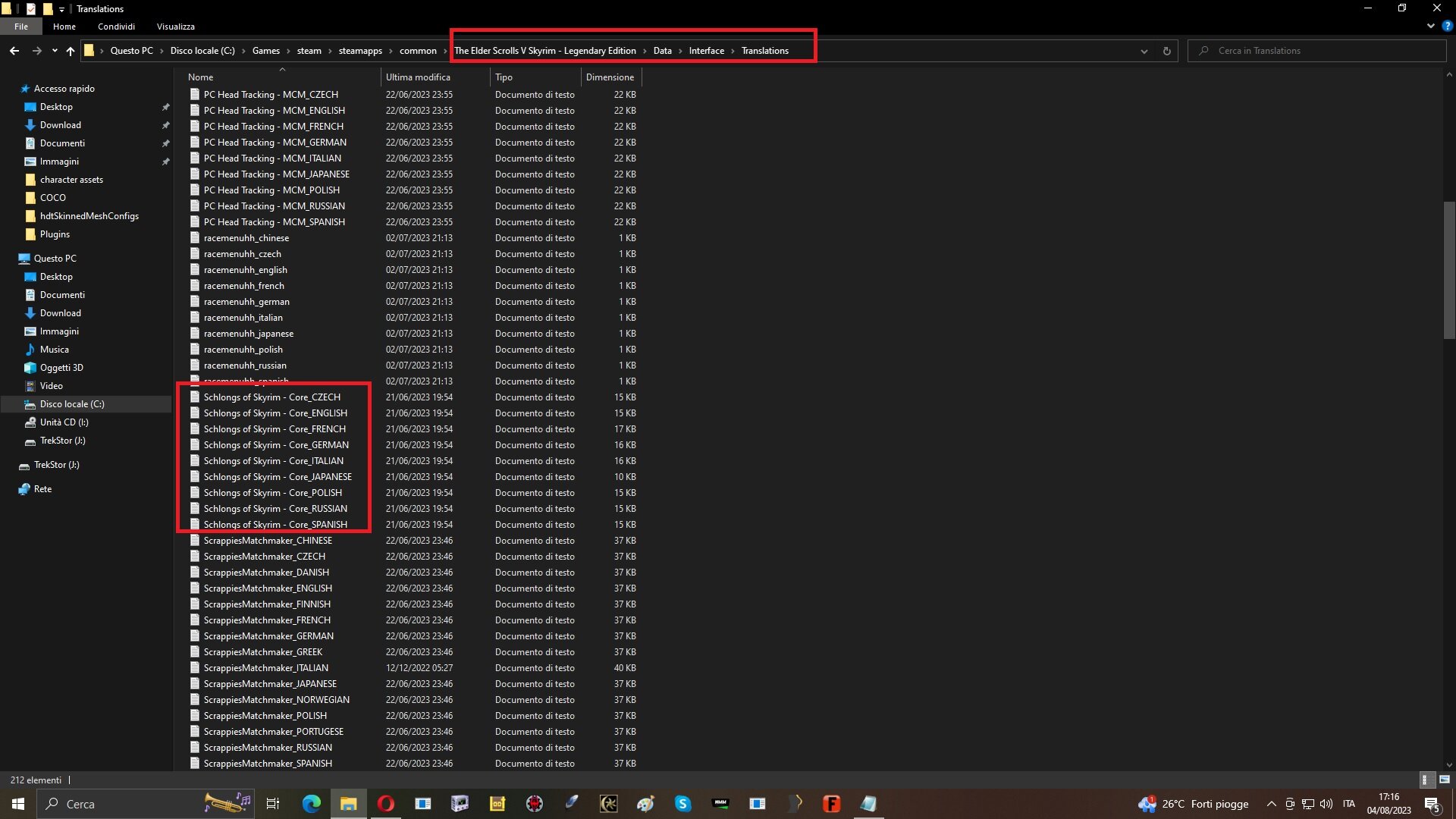Click the vertical scrollbar thumb
1456x819 pixels.
pyautogui.click(x=1449, y=269)
